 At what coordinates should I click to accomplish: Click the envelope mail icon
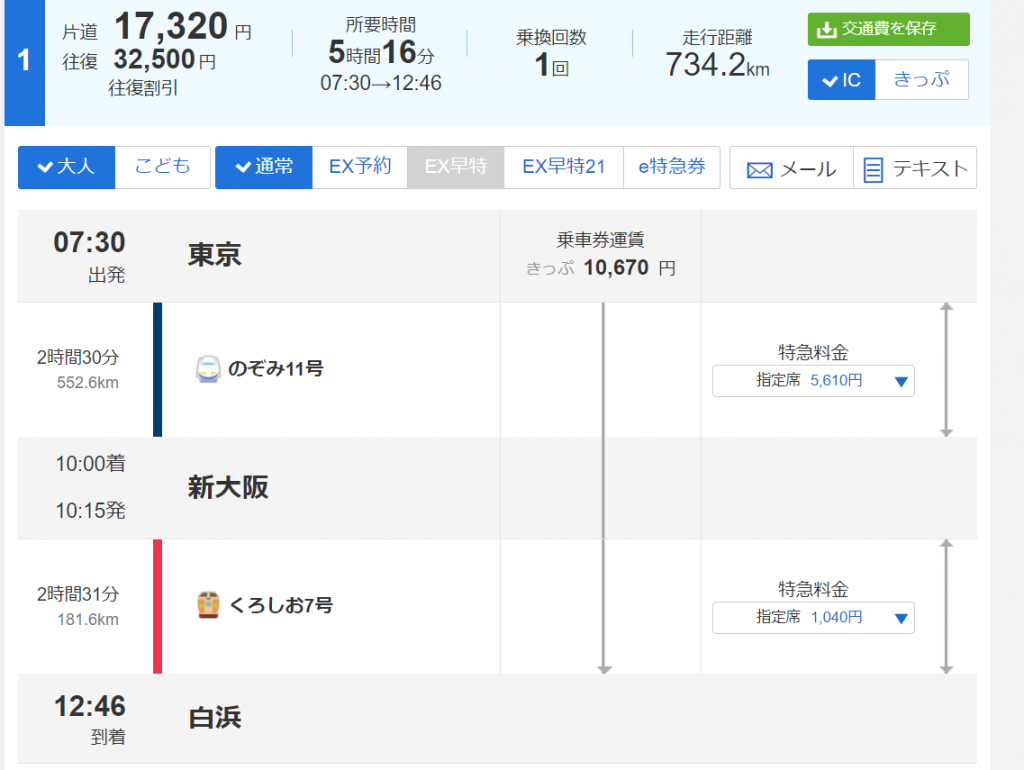pyautogui.click(x=760, y=170)
